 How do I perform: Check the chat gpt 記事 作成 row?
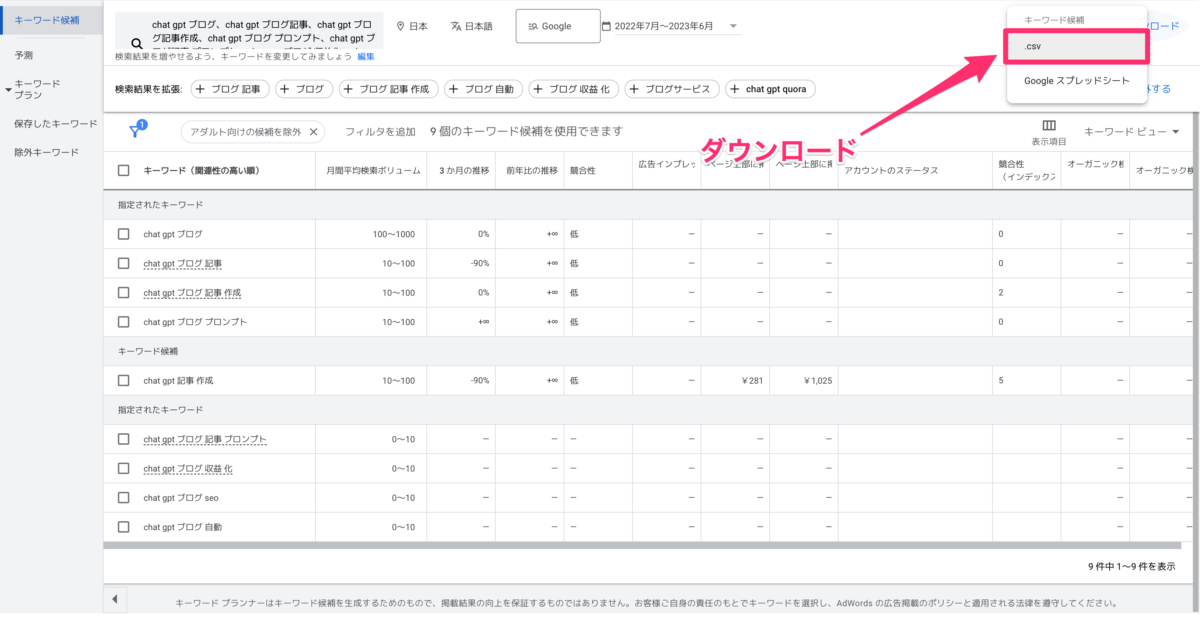click(x=124, y=380)
